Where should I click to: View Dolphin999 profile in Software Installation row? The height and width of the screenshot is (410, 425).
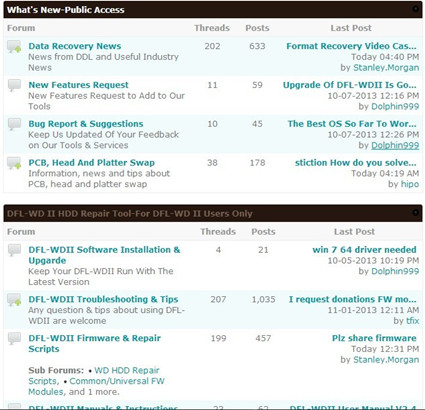pos(395,271)
